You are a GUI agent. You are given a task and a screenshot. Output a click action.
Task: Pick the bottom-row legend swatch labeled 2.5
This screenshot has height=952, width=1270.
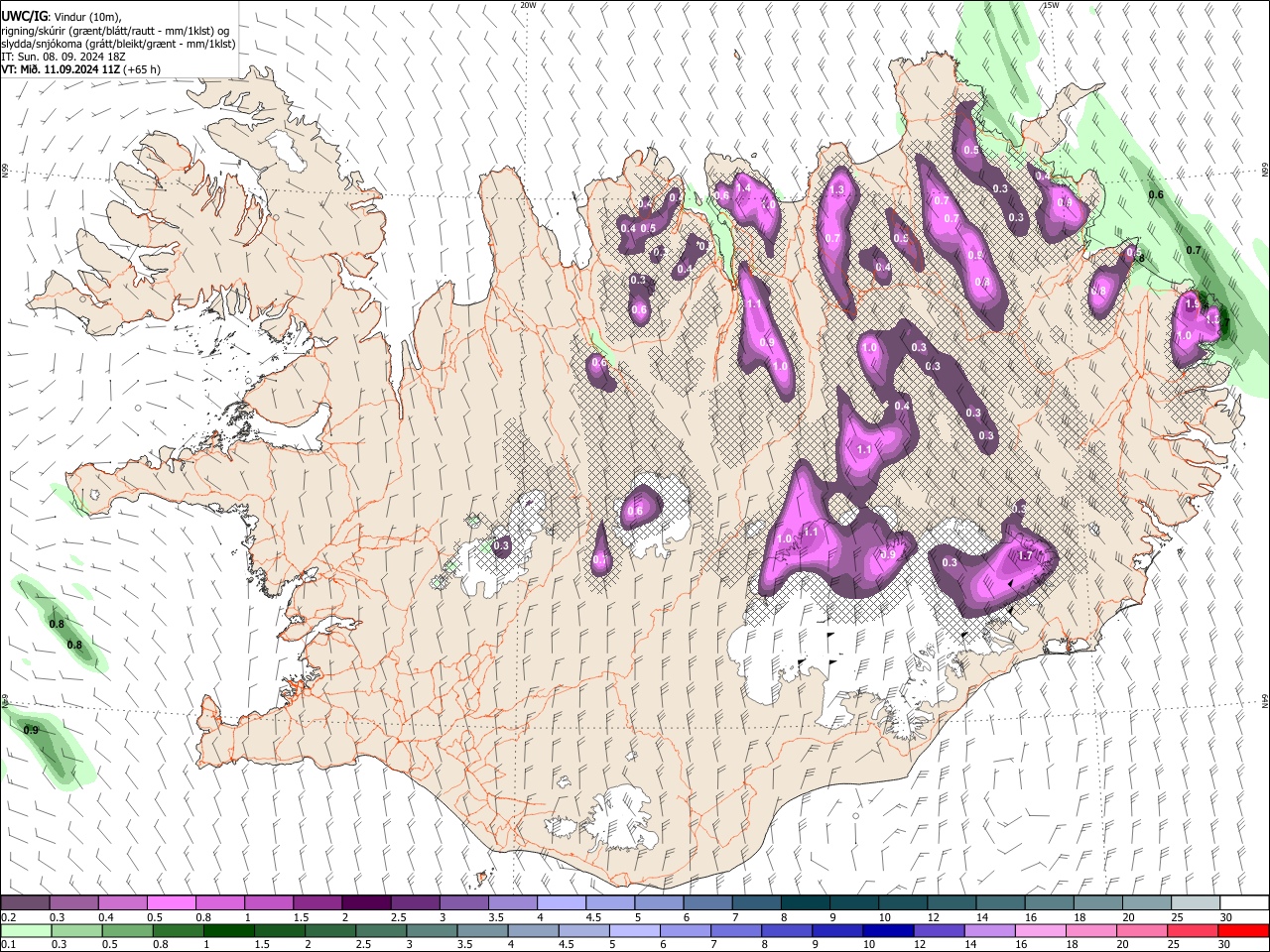[x=380, y=930]
